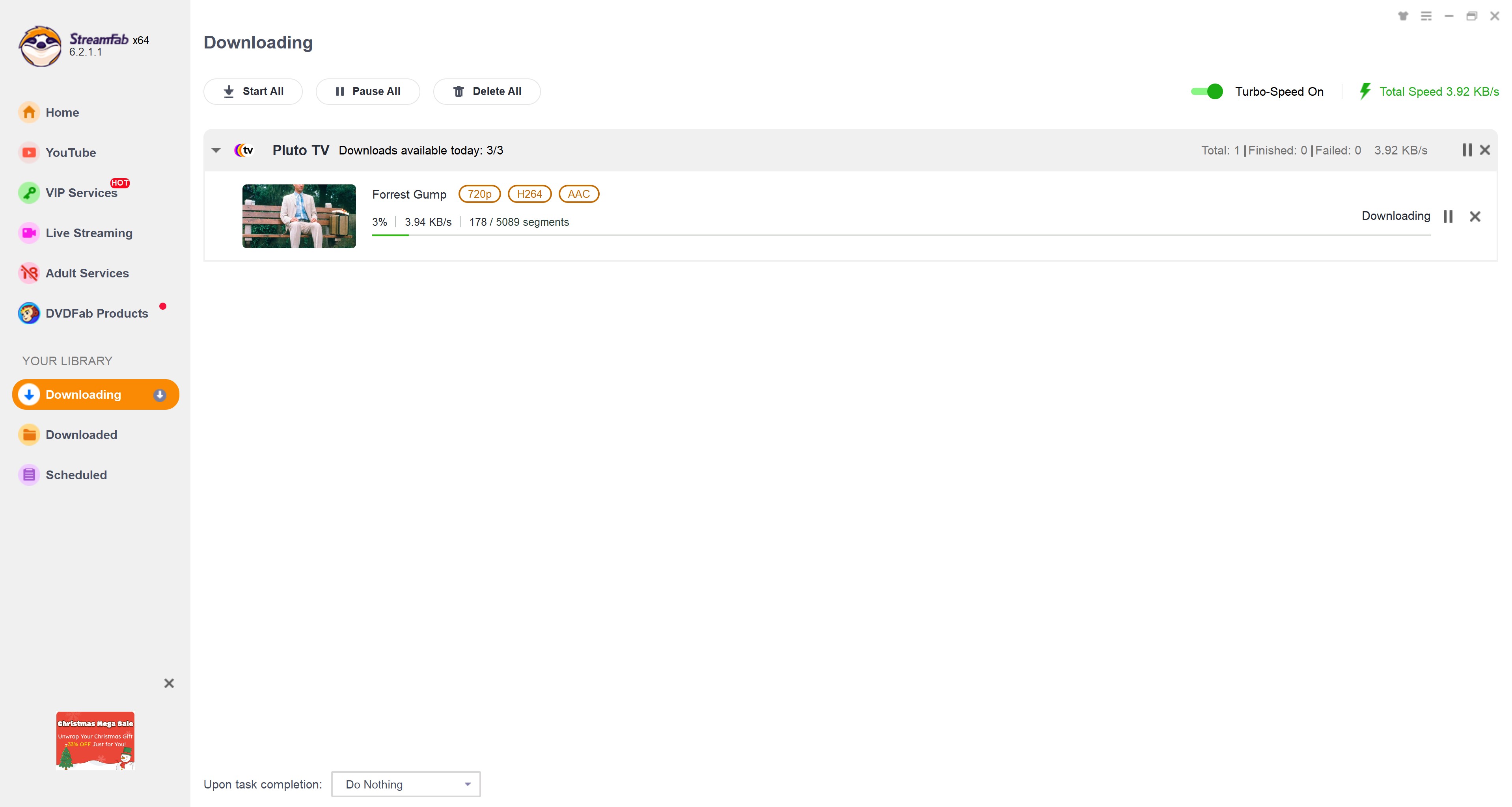Open DVDFab Products
This screenshot has width=1512, height=807.
pos(97,313)
